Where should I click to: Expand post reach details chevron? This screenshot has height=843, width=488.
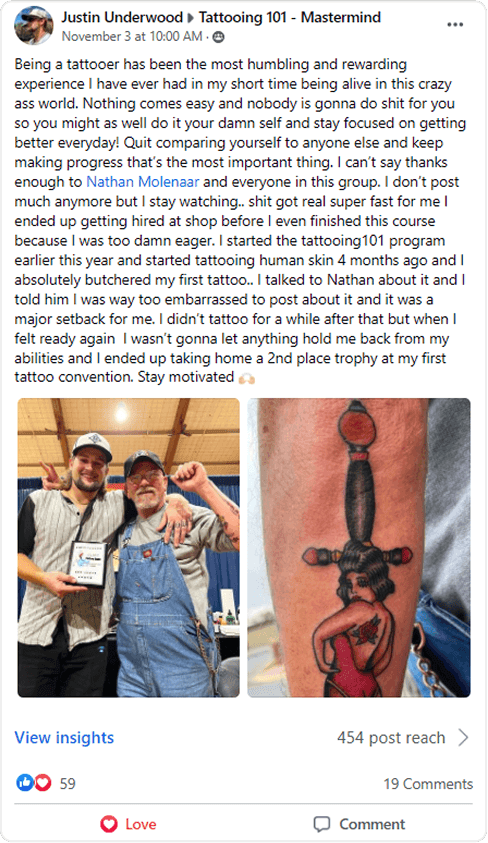click(x=463, y=738)
